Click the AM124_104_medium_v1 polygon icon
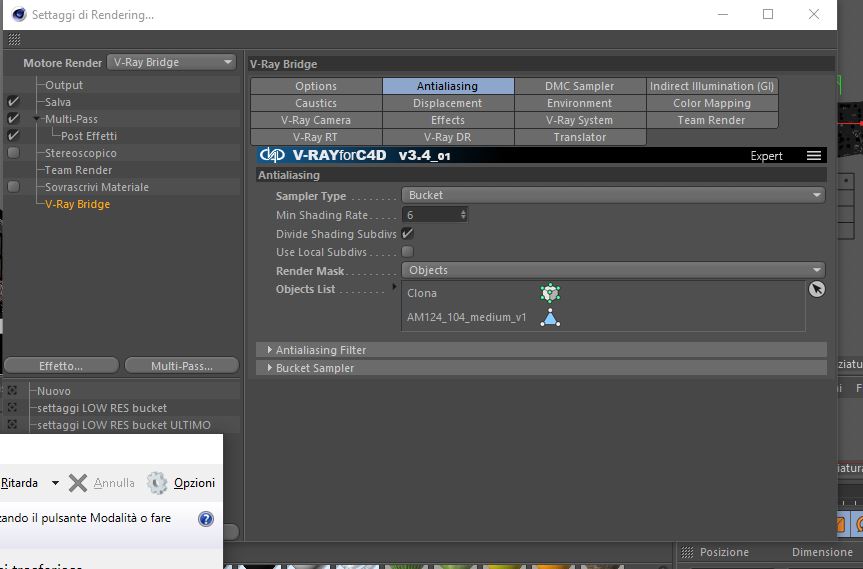Image resolution: width=863 pixels, height=569 pixels. click(550, 318)
